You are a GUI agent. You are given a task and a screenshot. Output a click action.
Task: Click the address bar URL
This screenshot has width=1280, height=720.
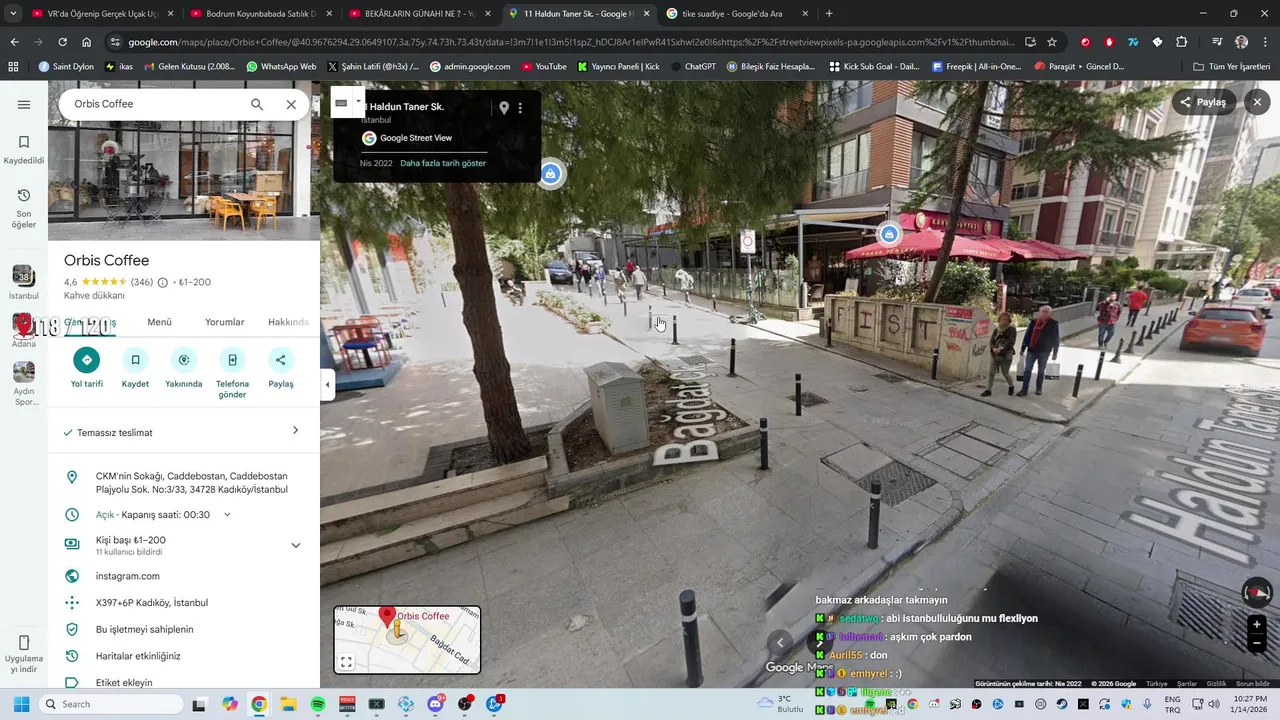pyautogui.click(x=570, y=42)
